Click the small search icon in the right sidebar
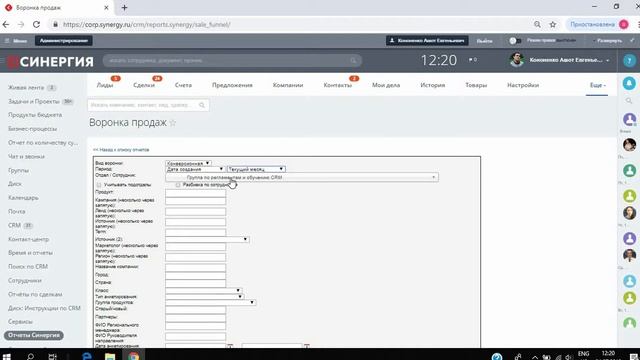The image size is (640, 360). coord(629,101)
